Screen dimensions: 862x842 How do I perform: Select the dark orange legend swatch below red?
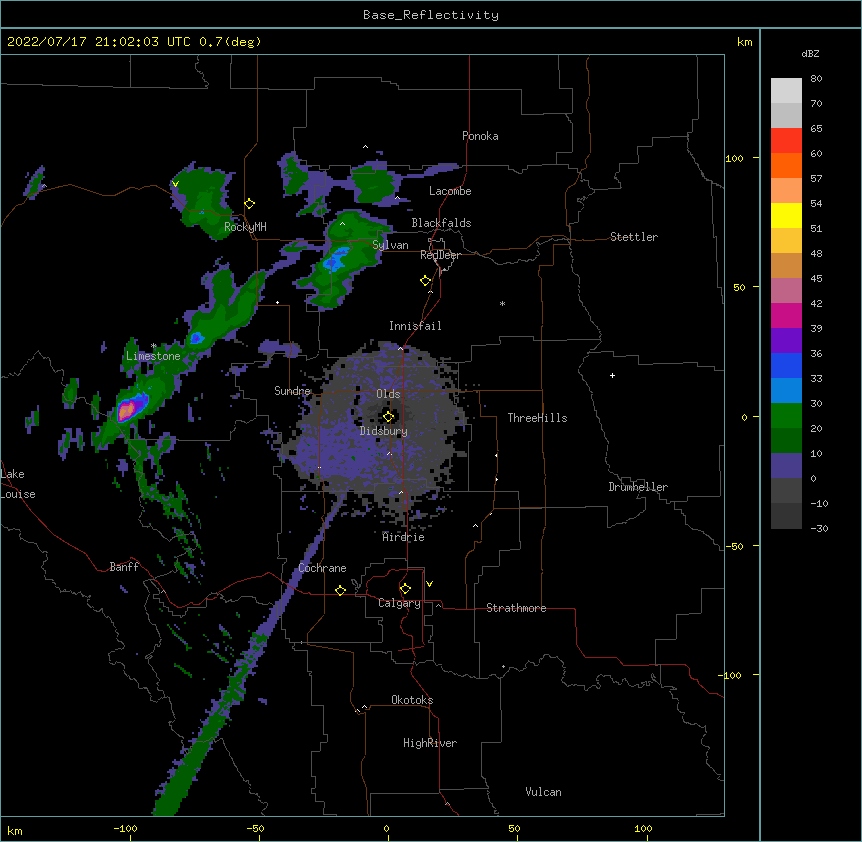786,165
